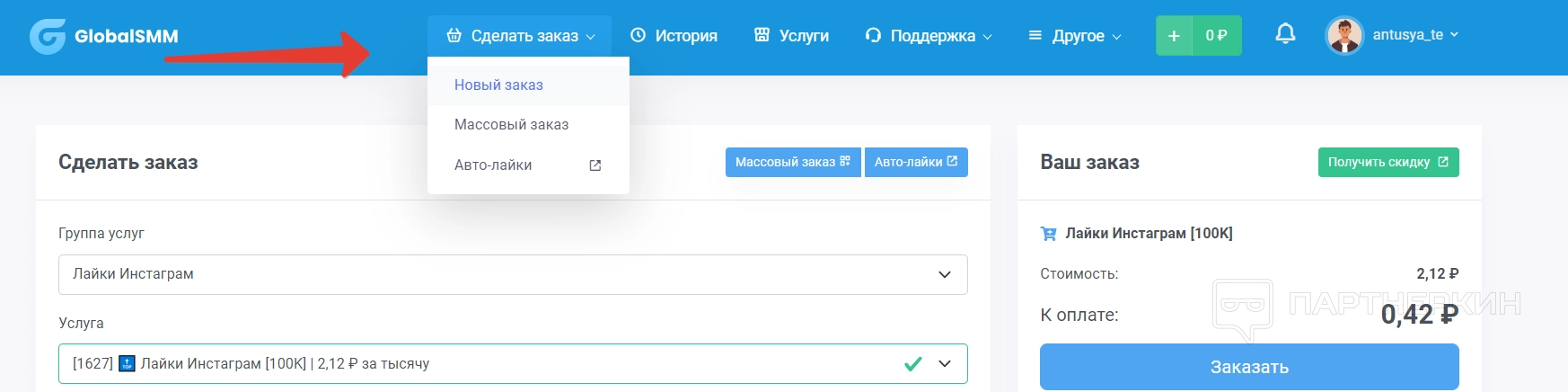The width and height of the screenshot is (1568, 392).
Task: Open the Услуги navigation item
Action: pyautogui.click(x=792, y=36)
